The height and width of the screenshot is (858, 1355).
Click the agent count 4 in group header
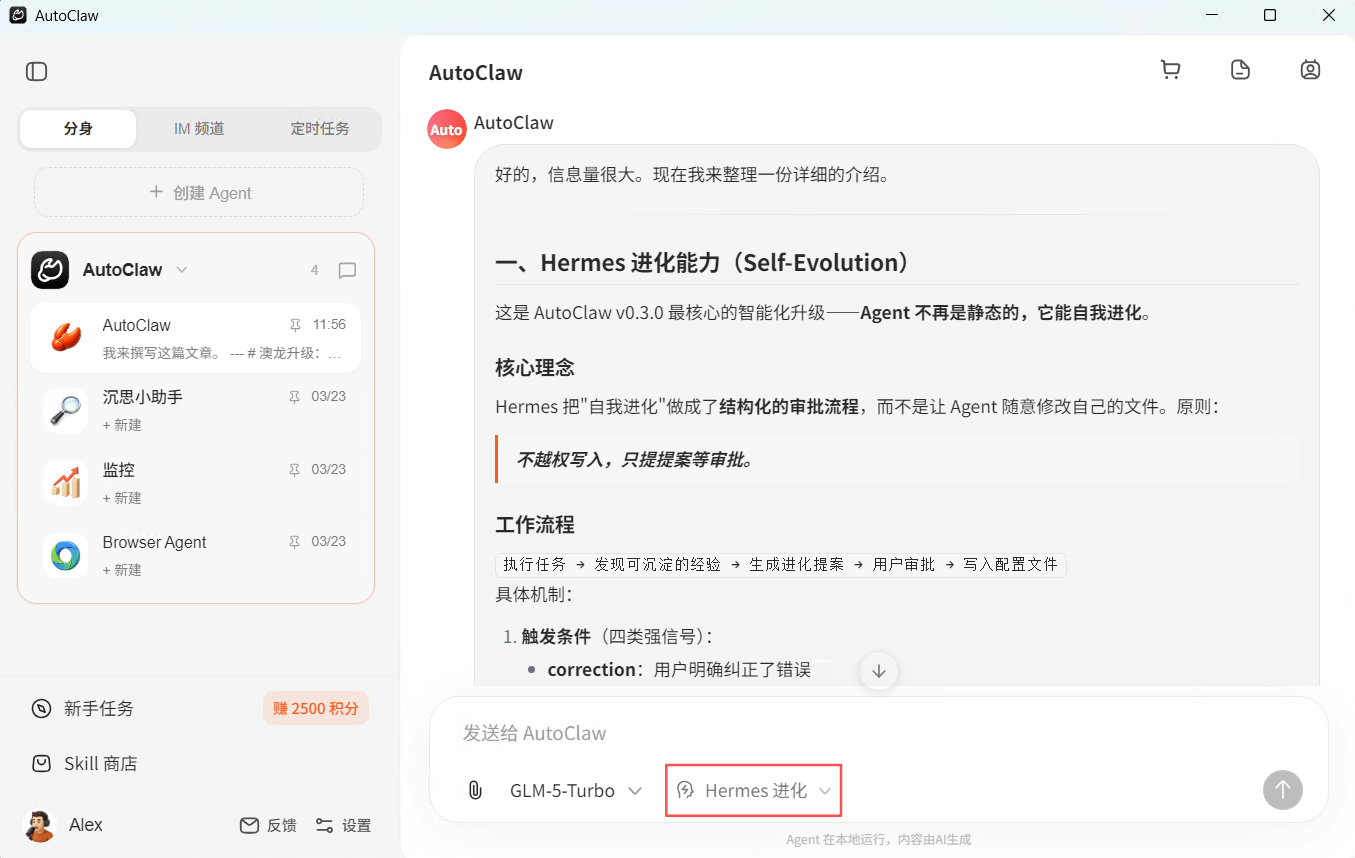[315, 270]
